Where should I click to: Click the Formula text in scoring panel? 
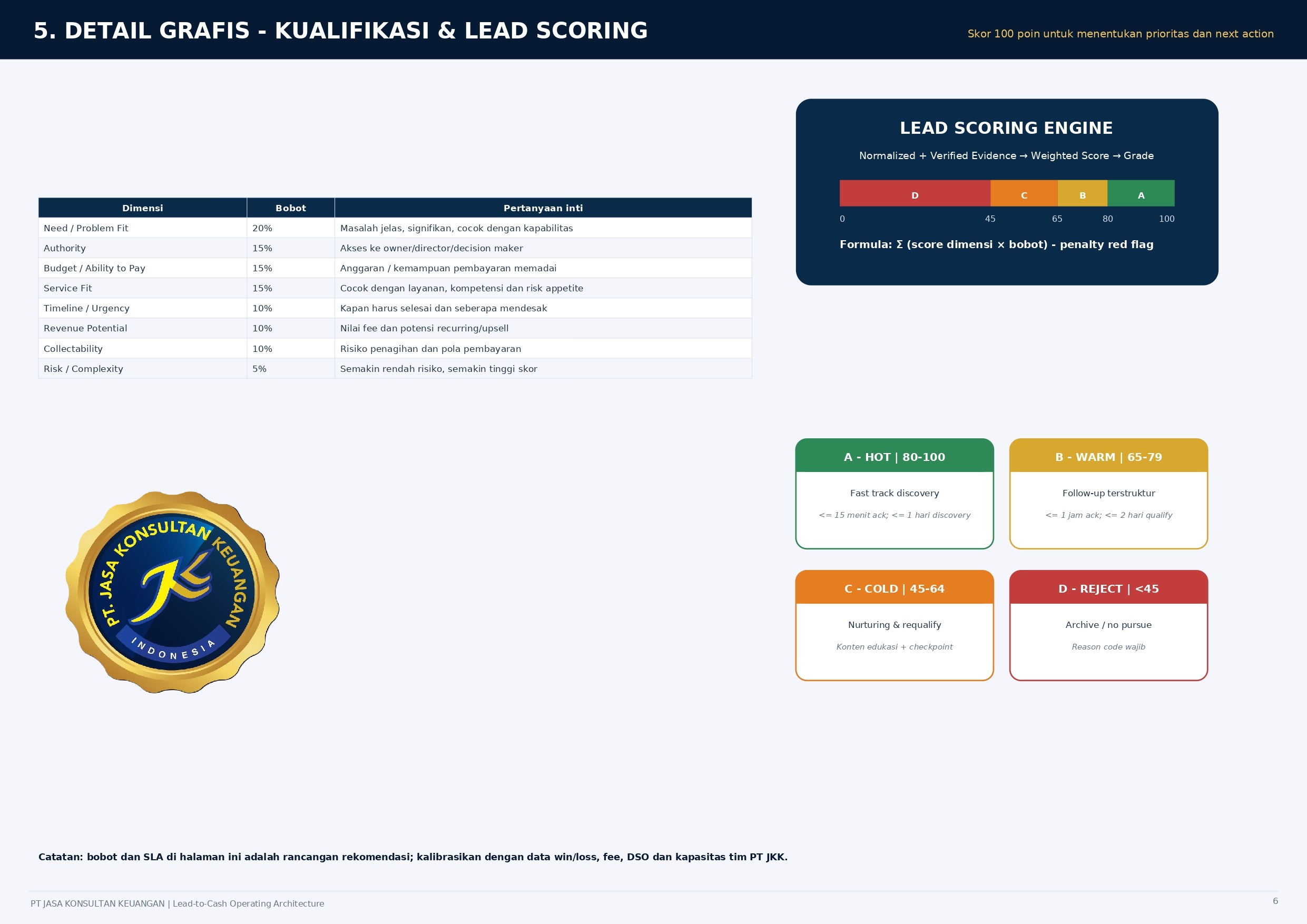pyautogui.click(x=996, y=244)
